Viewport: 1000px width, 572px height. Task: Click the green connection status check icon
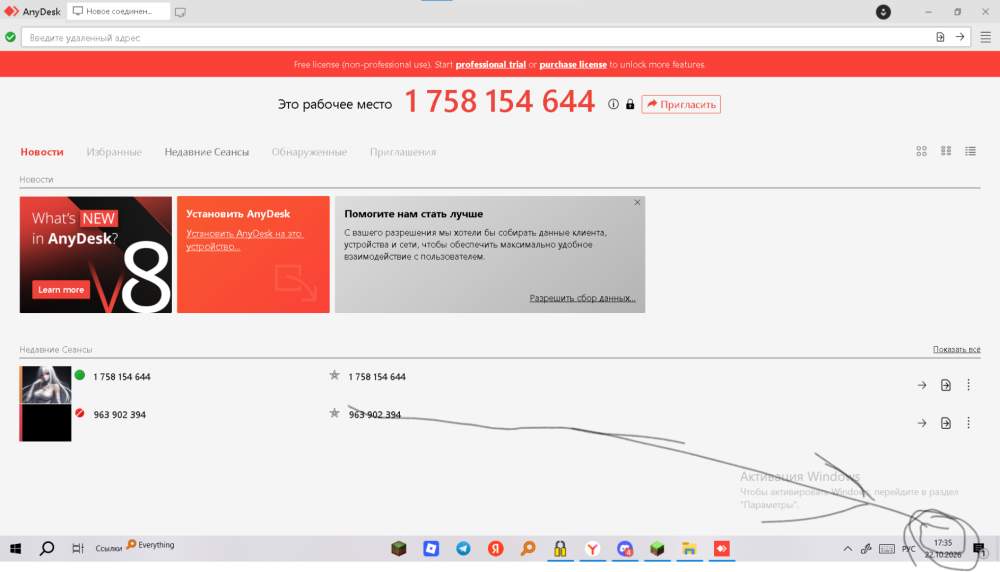(10, 37)
